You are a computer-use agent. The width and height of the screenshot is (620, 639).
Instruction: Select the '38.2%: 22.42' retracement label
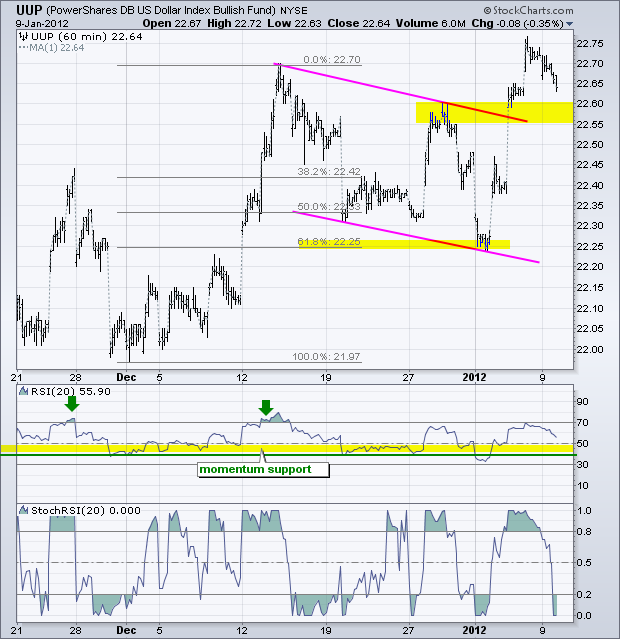pyautogui.click(x=329, y=172)
